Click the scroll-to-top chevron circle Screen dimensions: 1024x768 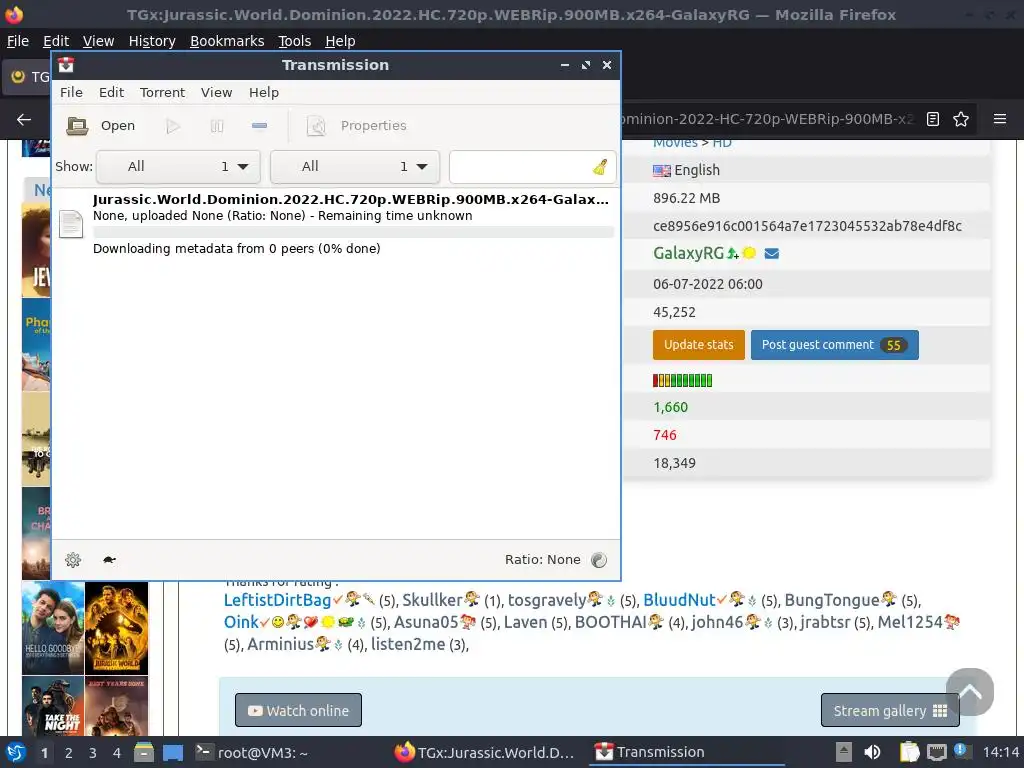coord(970,692)
